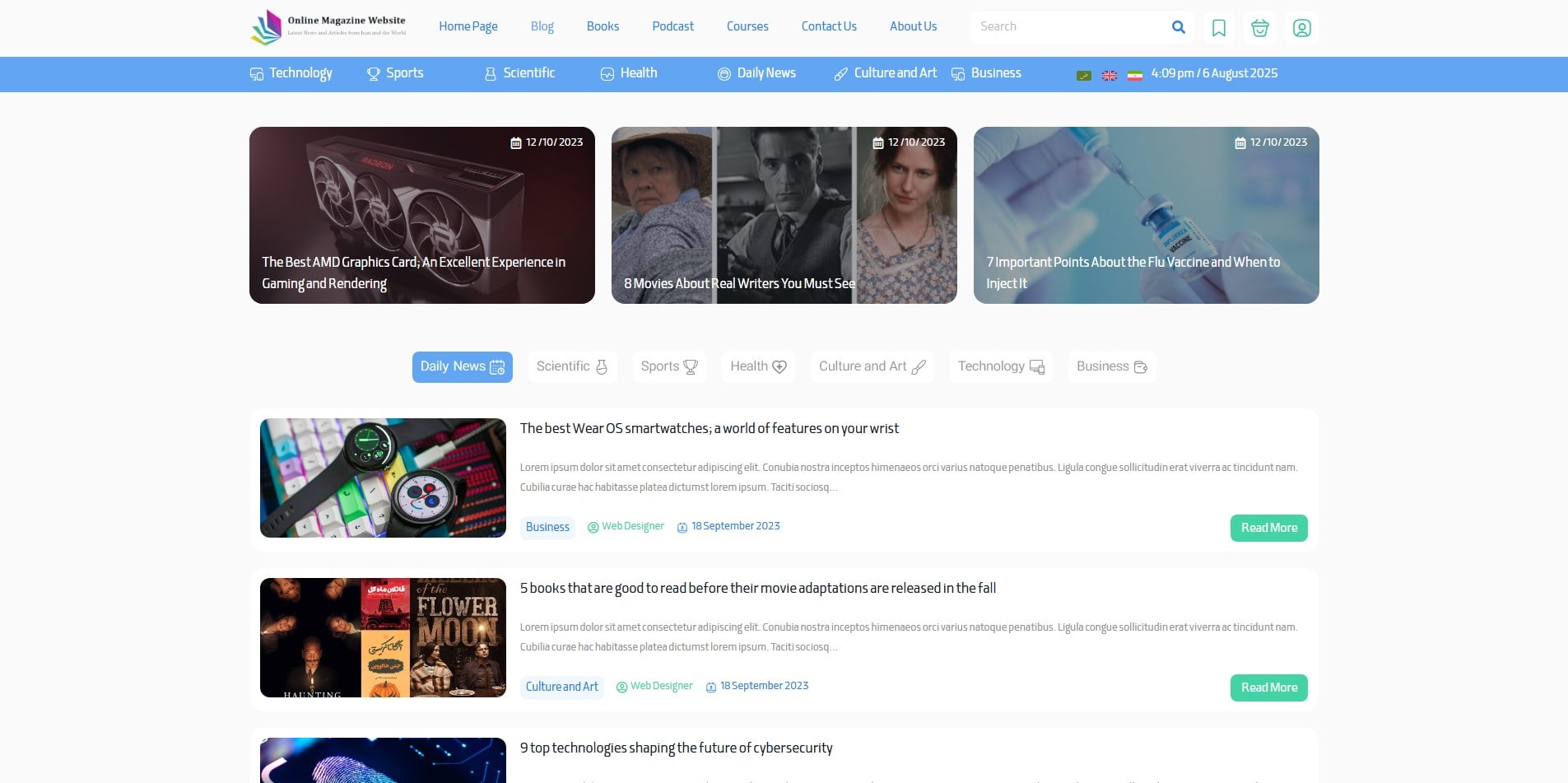Open the Business tag on smartwatch article
Image resolution: width=1568 pixels, height=783 pixels.
pyautogui.click(x=547, y=527)
